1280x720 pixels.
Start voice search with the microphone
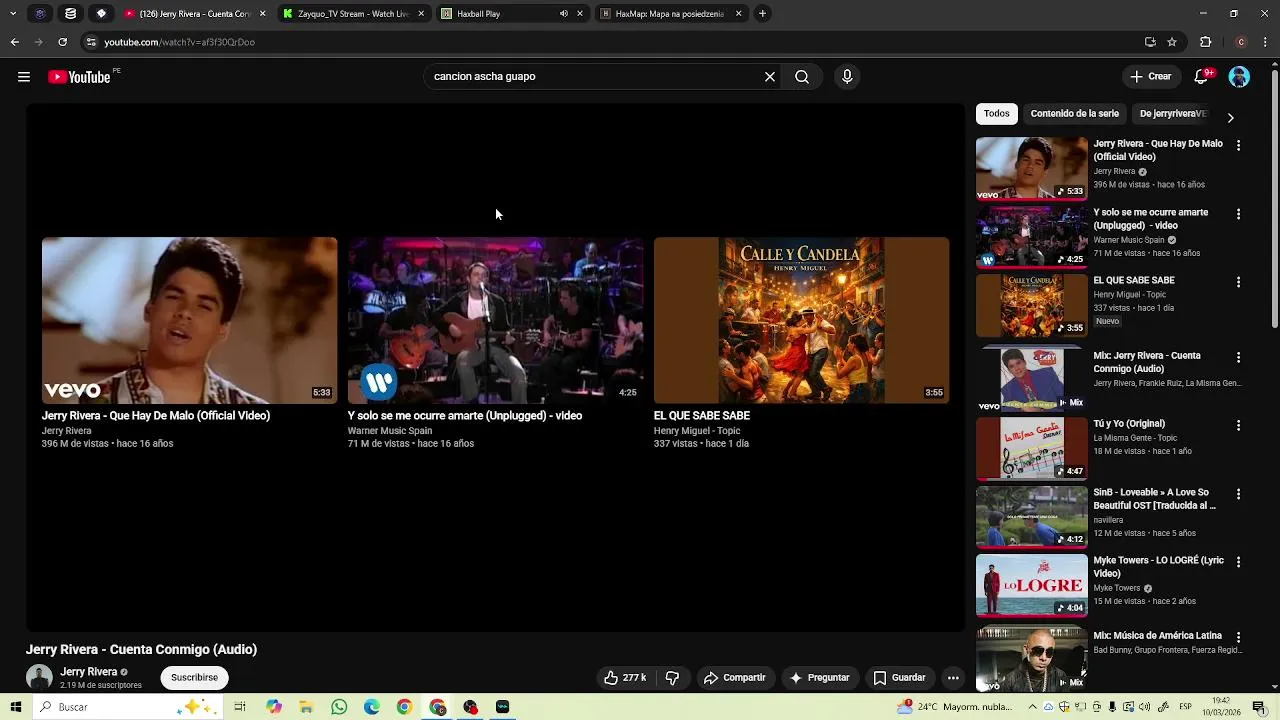click(x=847, y=77)
